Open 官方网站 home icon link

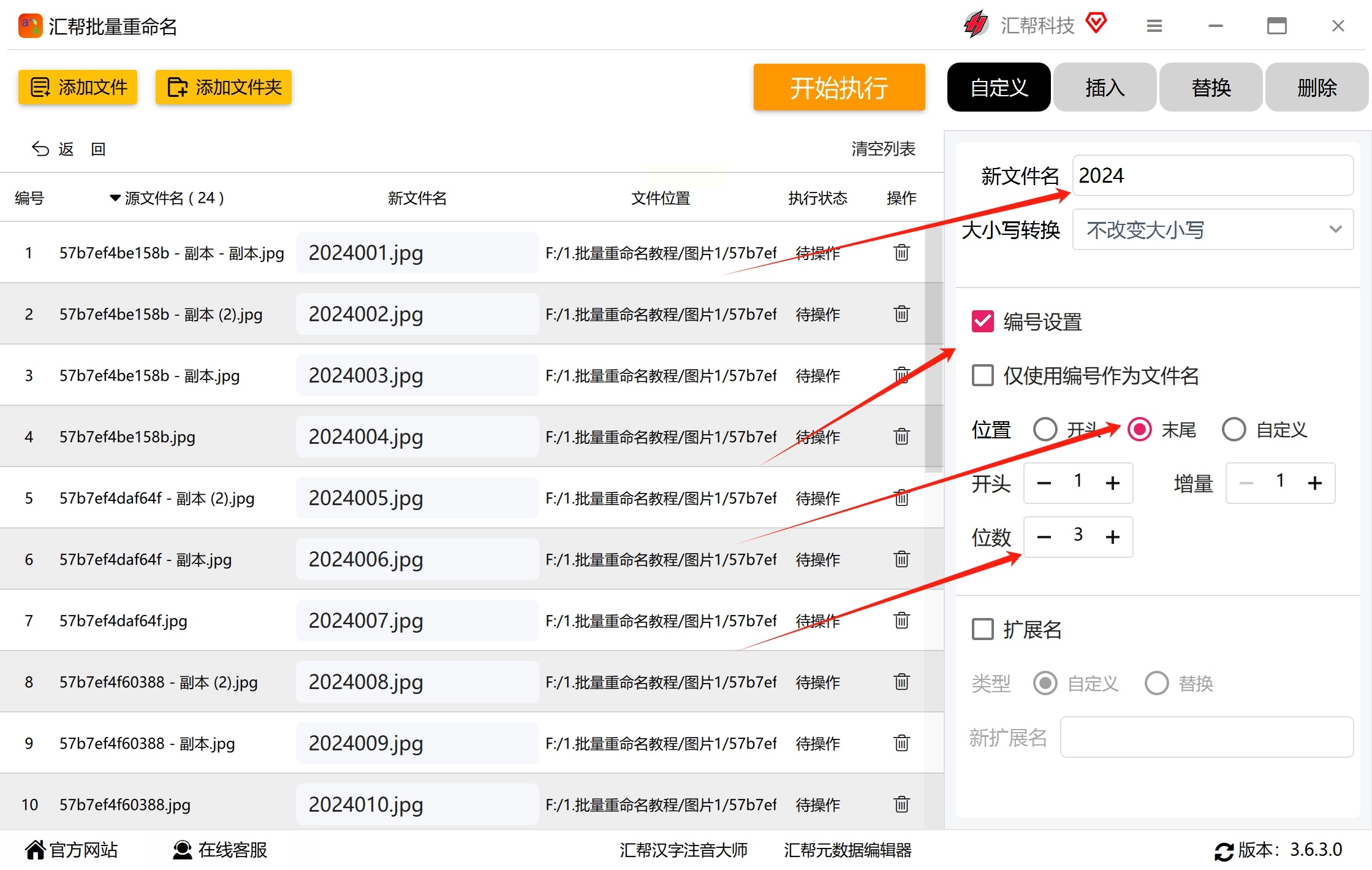coord(35,850)
